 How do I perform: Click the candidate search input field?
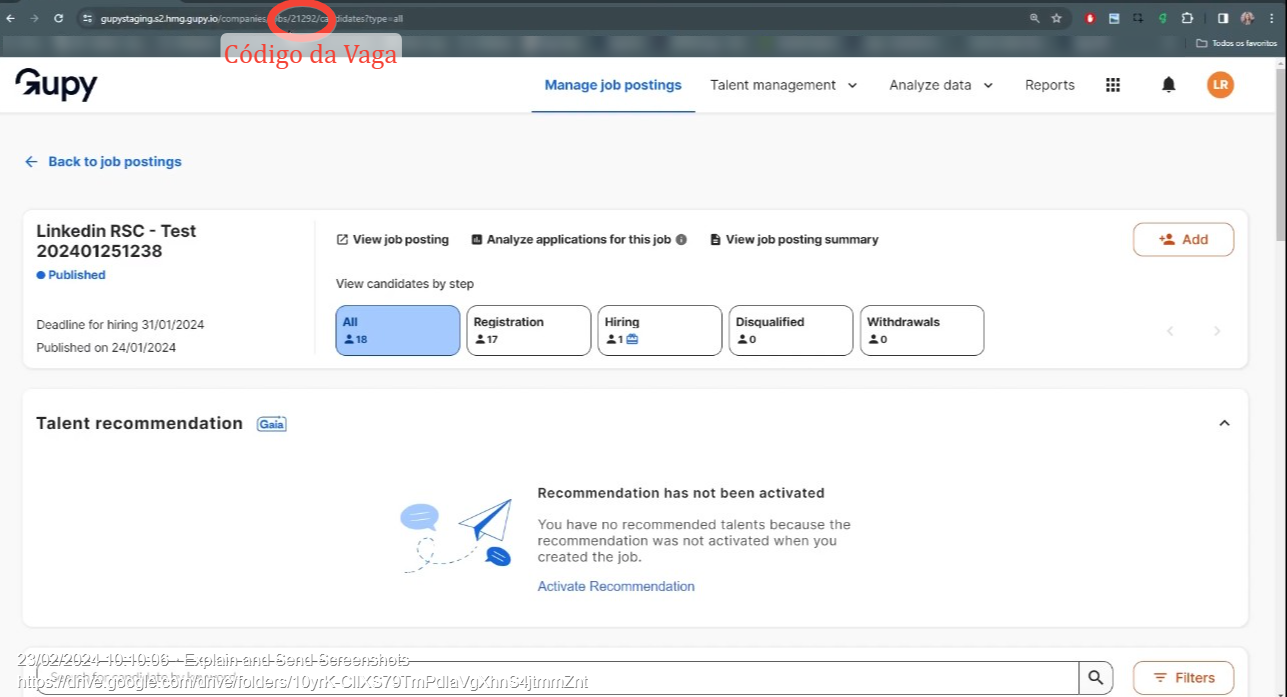point(557,677)
